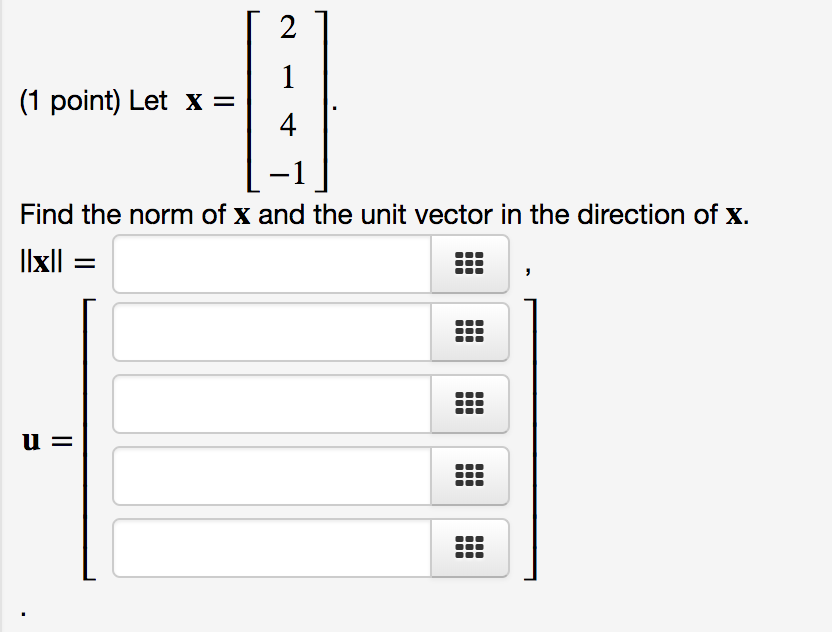This screenshot has height=632, width=832.
Task: Click the keypad icon in the topmost answer row
Action: coord(470,264)
